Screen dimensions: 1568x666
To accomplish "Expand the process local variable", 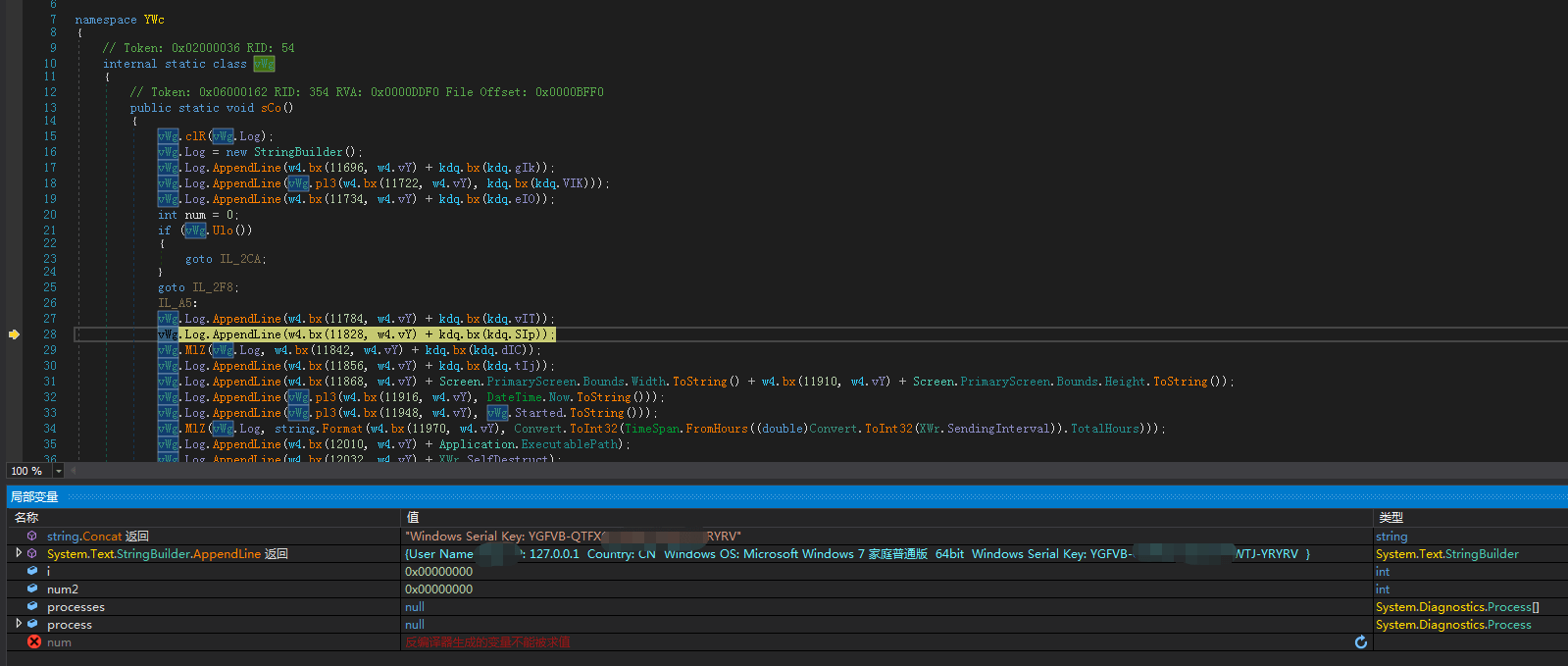I will 19,624.
